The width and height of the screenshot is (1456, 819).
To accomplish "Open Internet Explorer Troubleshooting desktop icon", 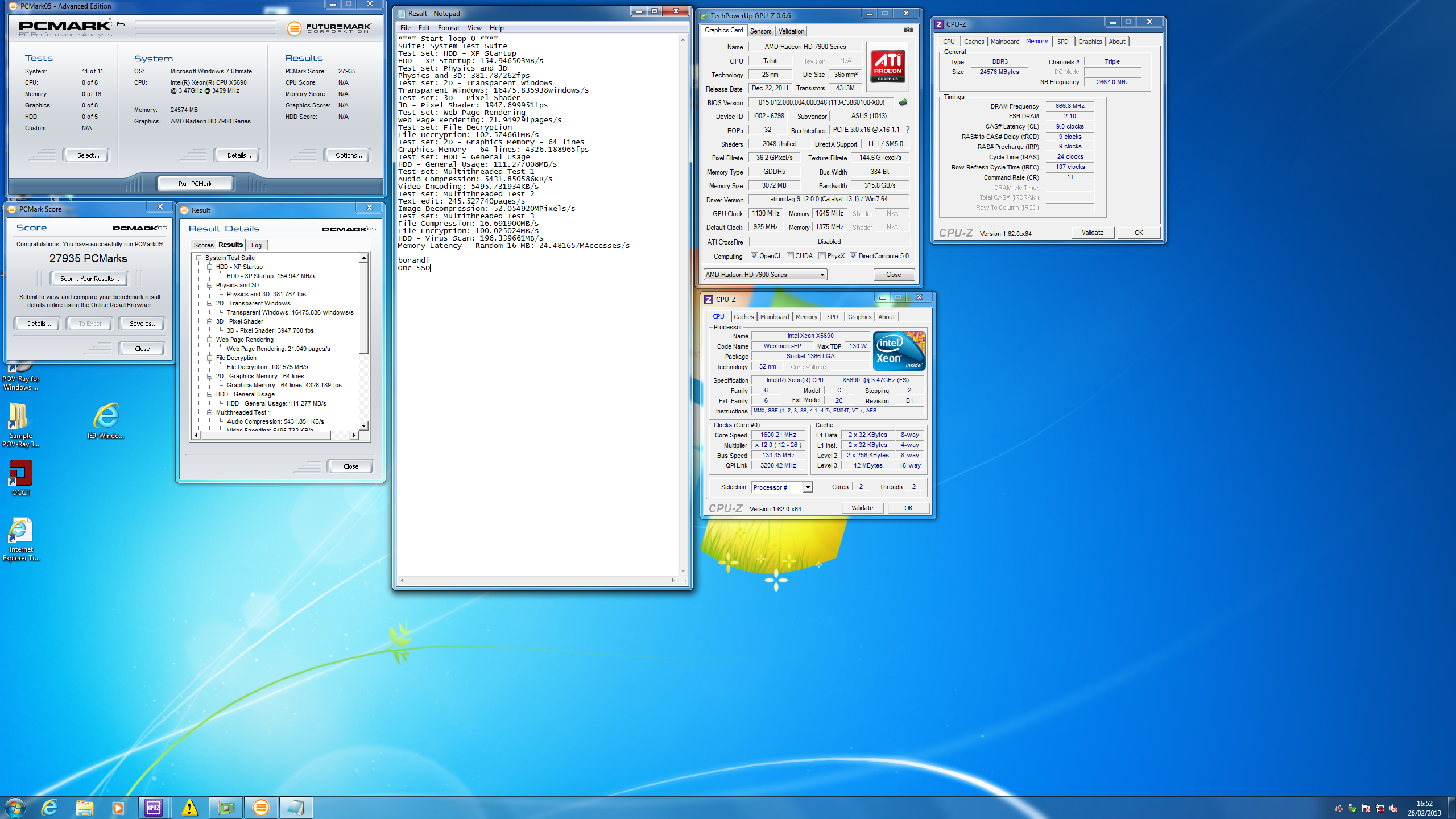I will tap(20, 539).
